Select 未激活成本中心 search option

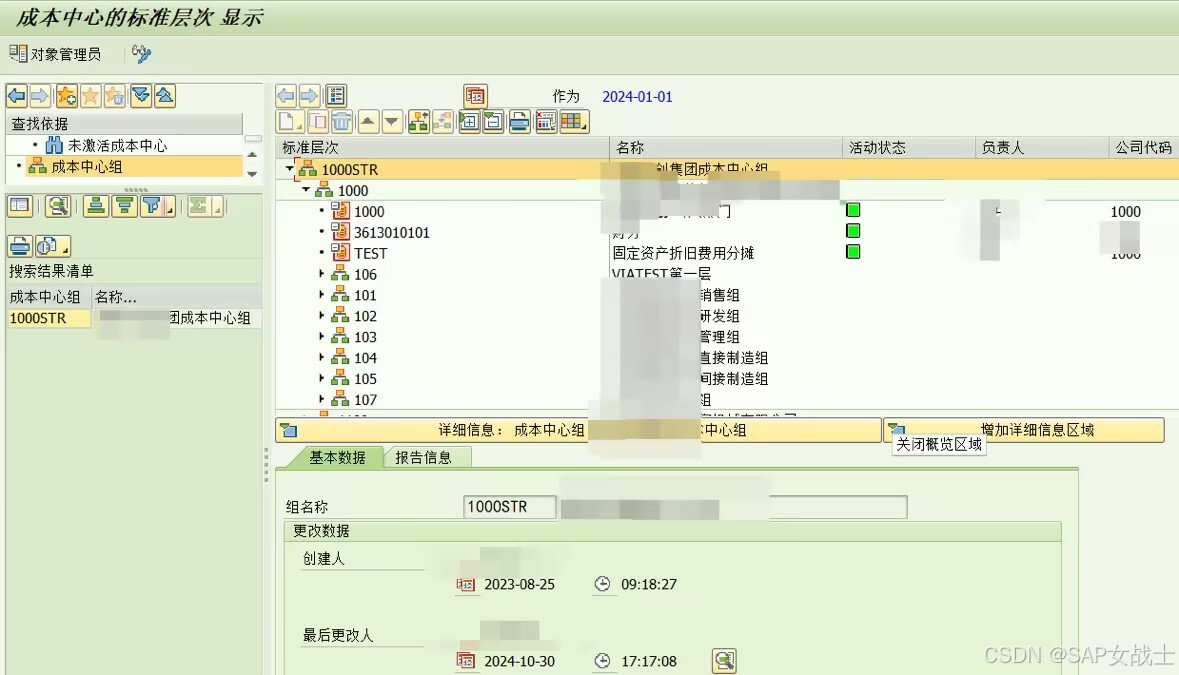click(x=117, y=145)
